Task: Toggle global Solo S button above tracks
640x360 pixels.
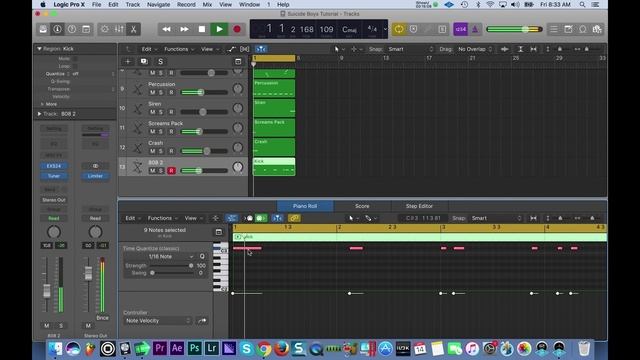Action: pos(160,61)
